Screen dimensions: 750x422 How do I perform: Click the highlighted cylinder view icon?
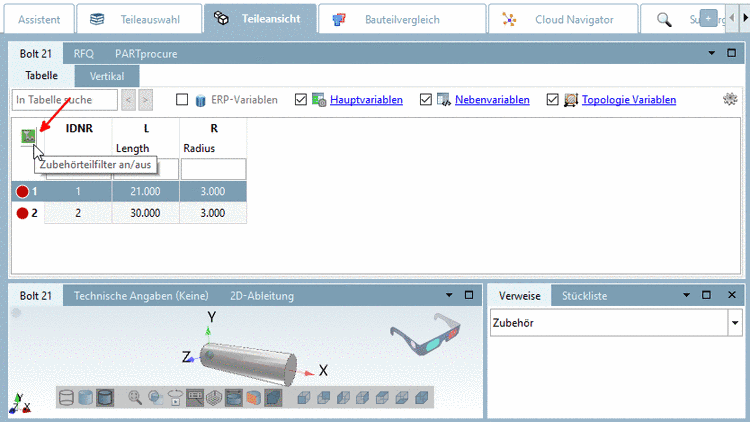click(x=233, y=398)
